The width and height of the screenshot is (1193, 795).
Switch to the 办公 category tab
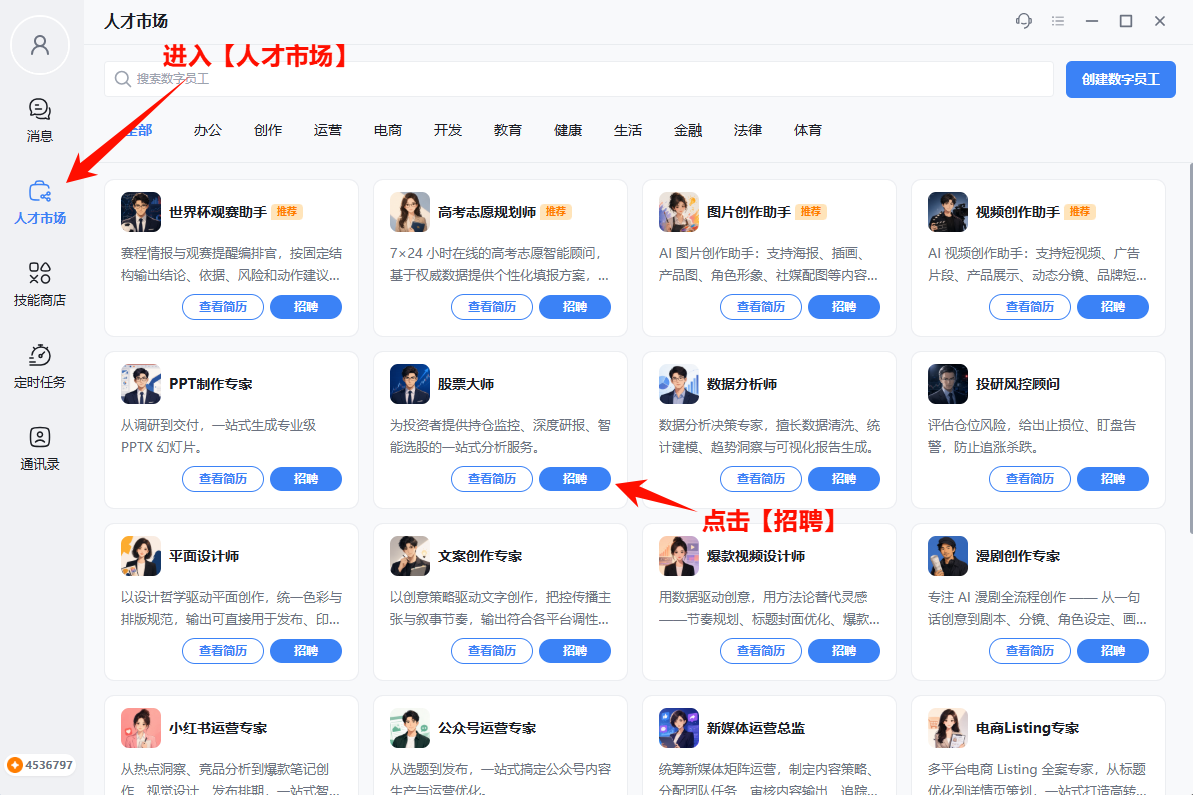click(208, 130)
